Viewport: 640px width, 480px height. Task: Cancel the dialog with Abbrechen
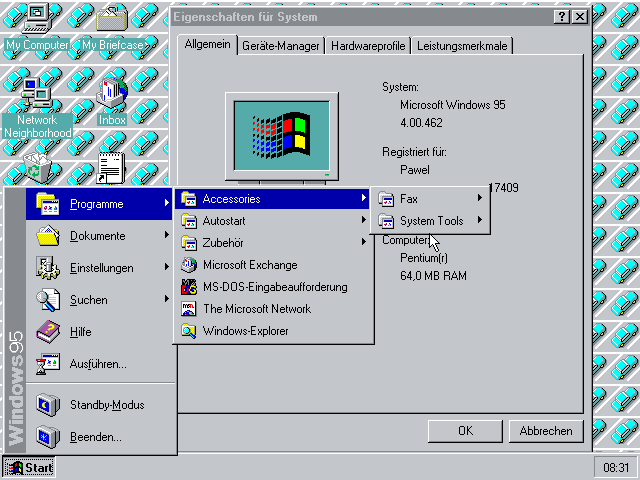click(546, 431)
